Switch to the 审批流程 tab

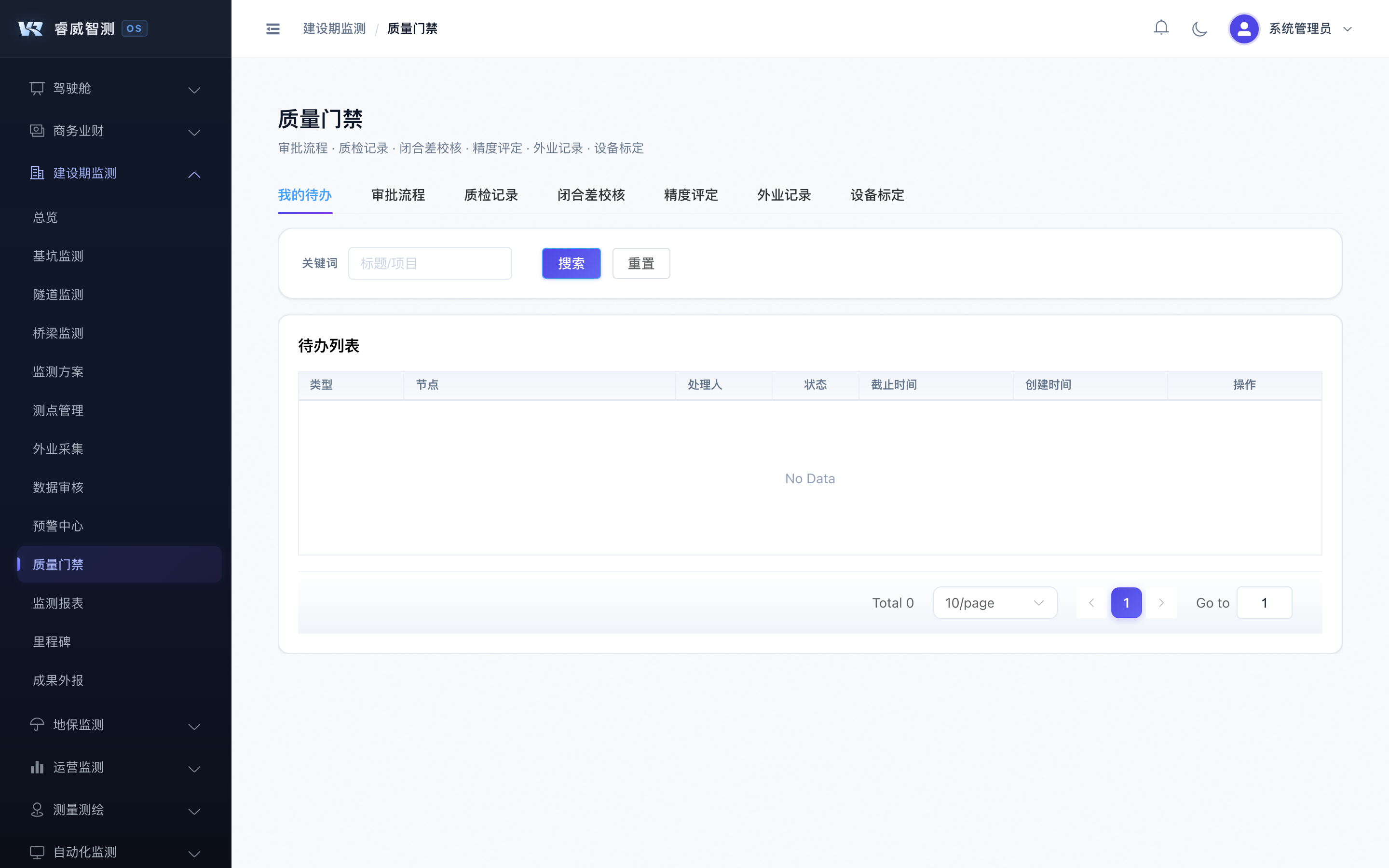point(398,195)
